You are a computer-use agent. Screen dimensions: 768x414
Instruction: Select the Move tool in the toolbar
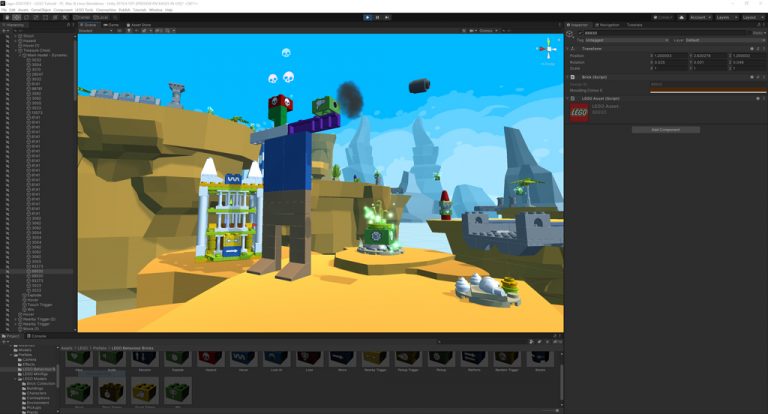pos(17,17)
